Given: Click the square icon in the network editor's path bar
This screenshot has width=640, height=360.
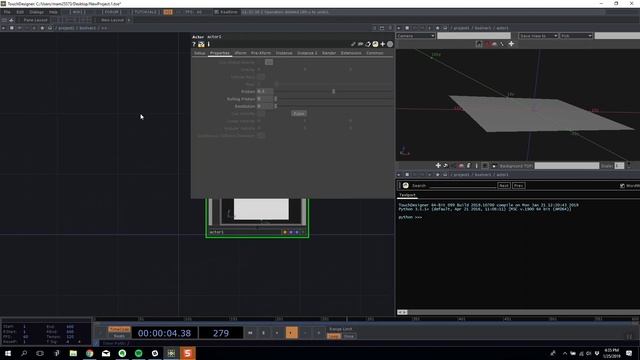Looking at the screenshot, I should [x=11, y=28].
